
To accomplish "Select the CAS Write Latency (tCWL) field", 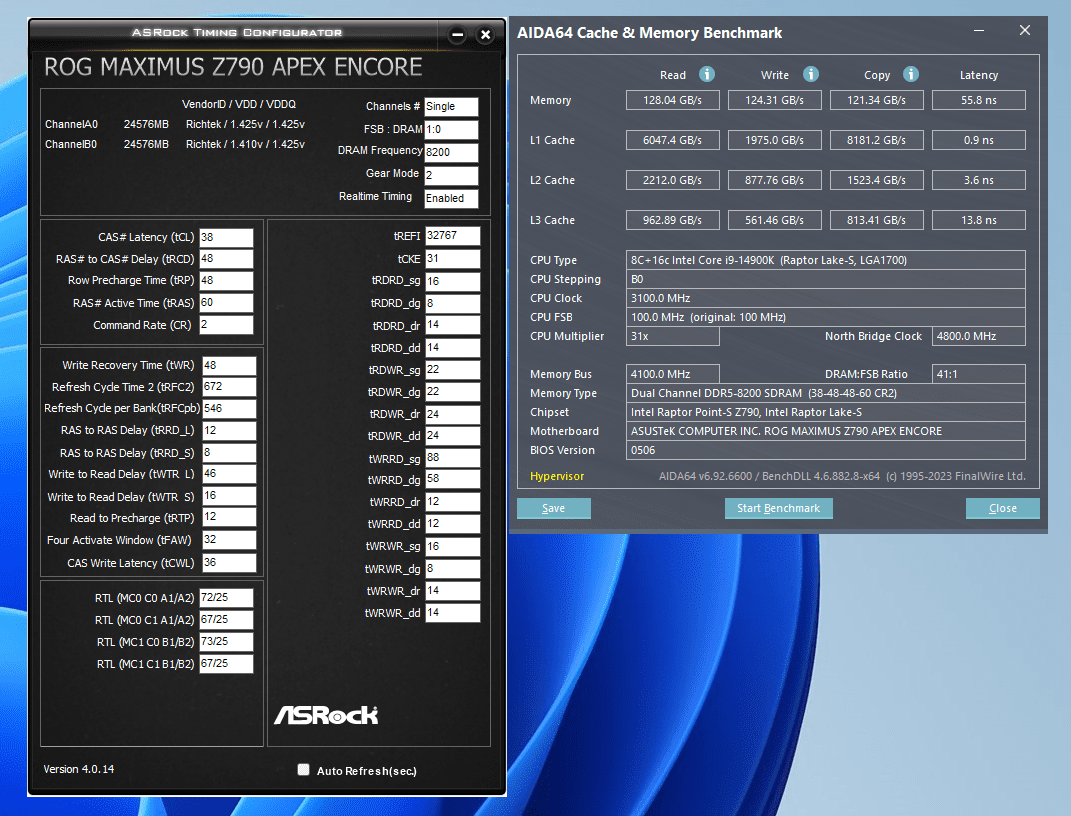I will click(x=229, y=563).
